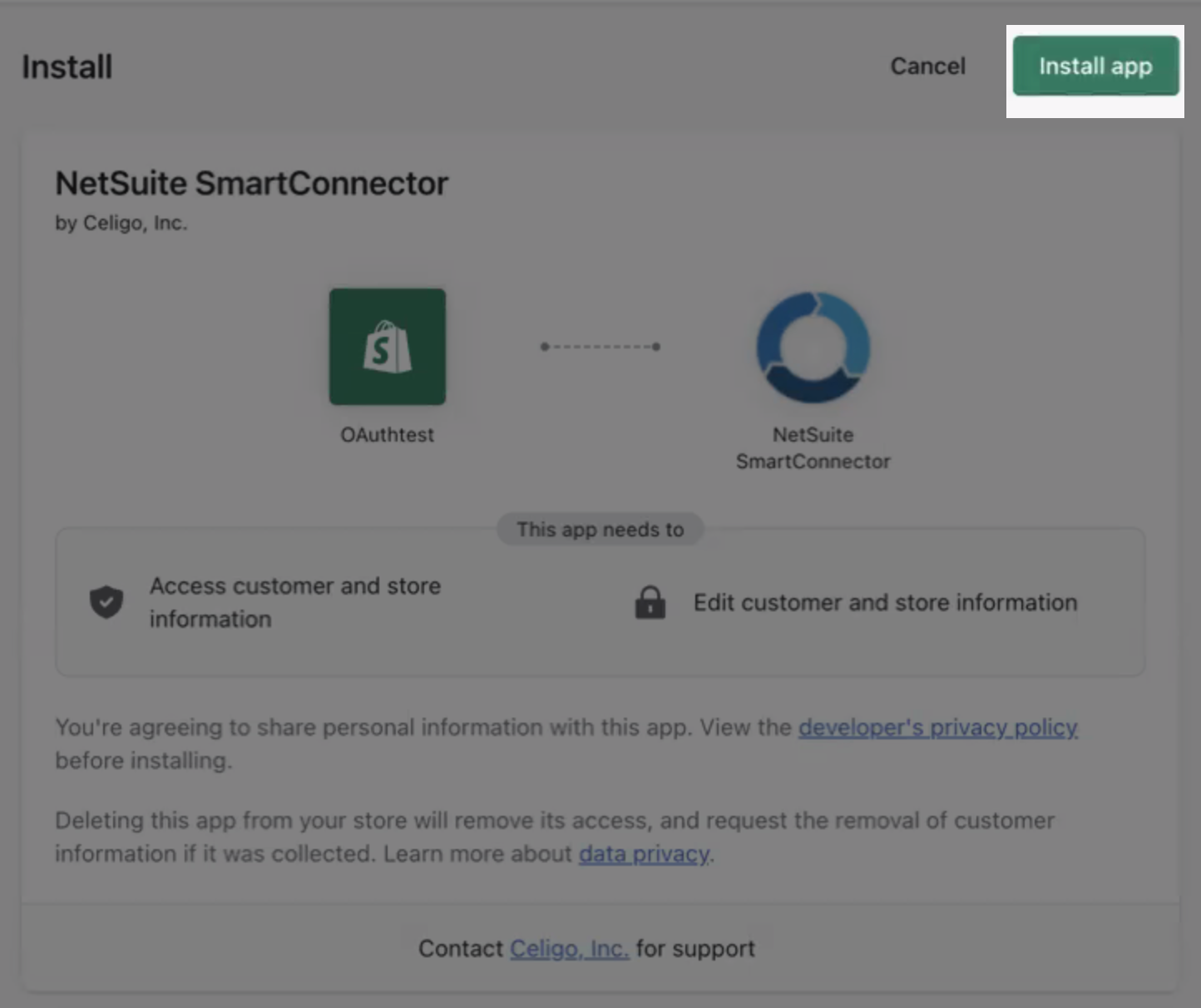Cancel the app installation

(928, 66)
